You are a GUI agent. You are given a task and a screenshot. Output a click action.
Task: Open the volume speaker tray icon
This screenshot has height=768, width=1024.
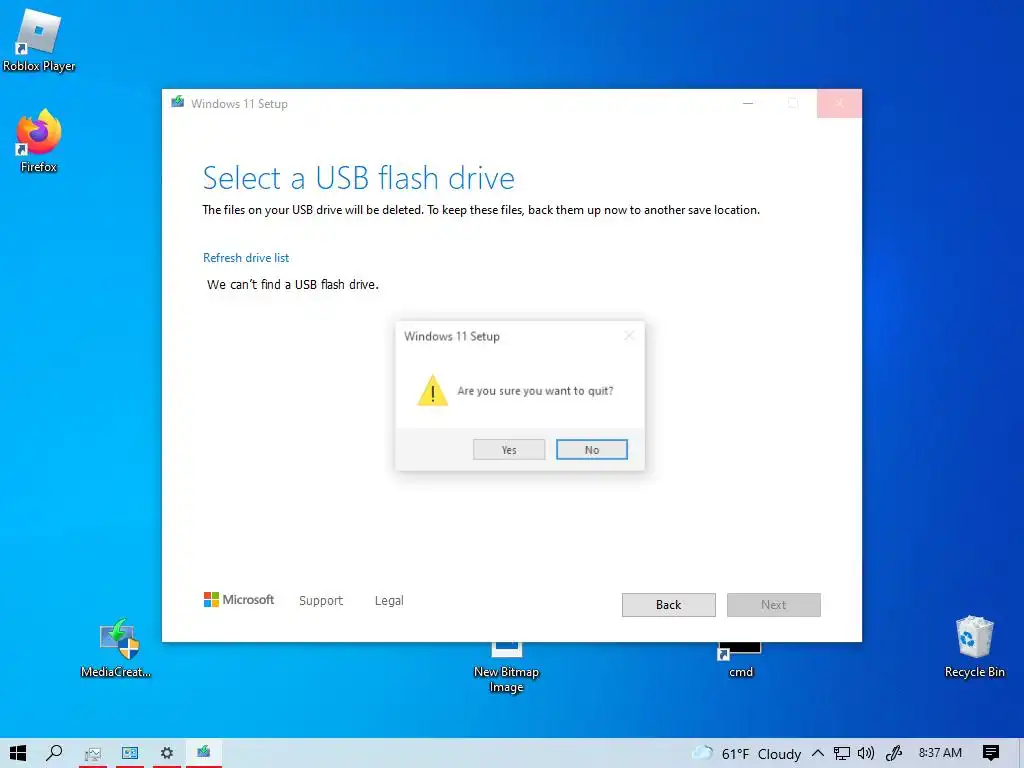coord(866,753)
